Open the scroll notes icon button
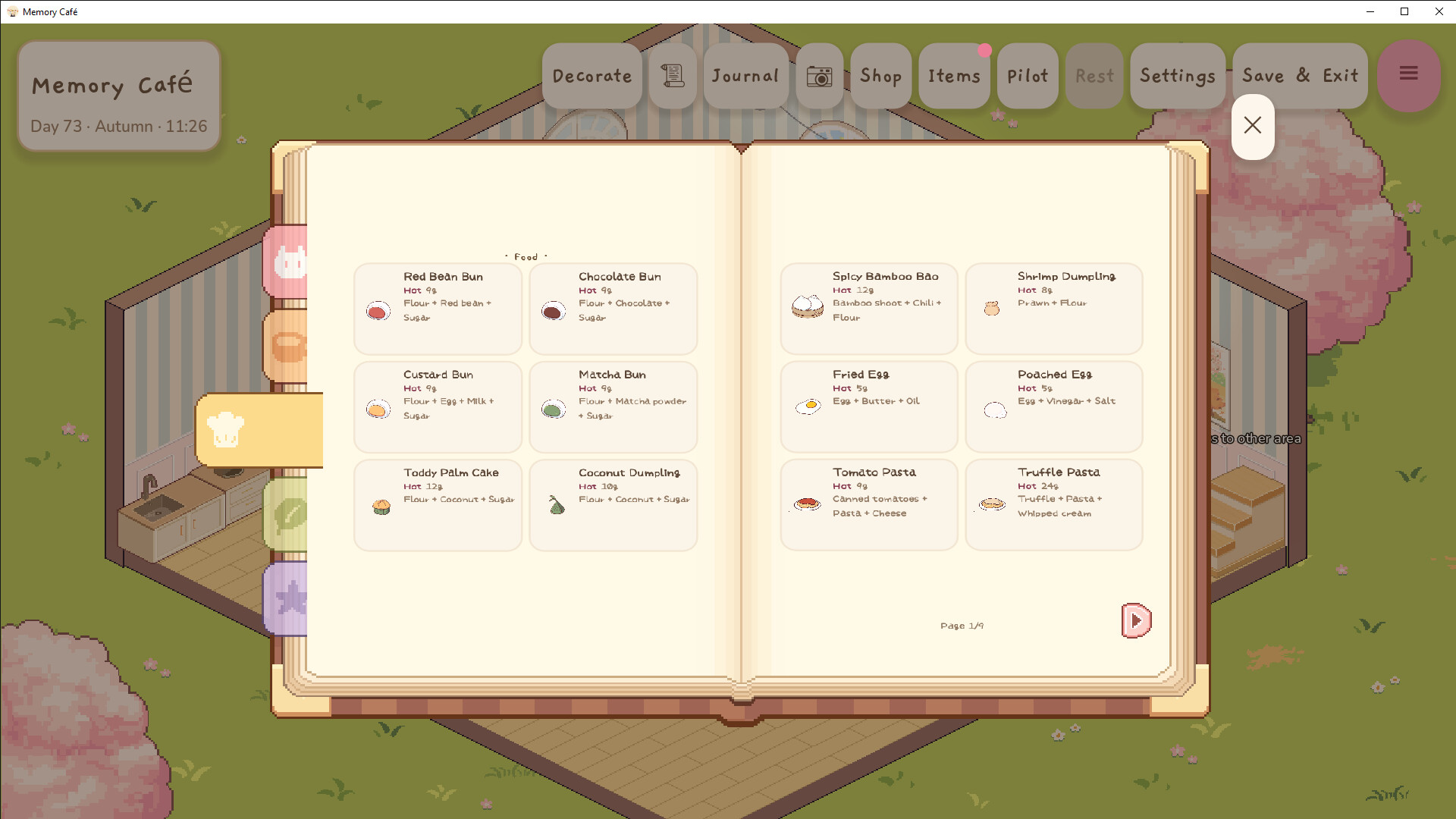Screen dimensions: 1456x819 pyautogui.click(x=673, y=76)
